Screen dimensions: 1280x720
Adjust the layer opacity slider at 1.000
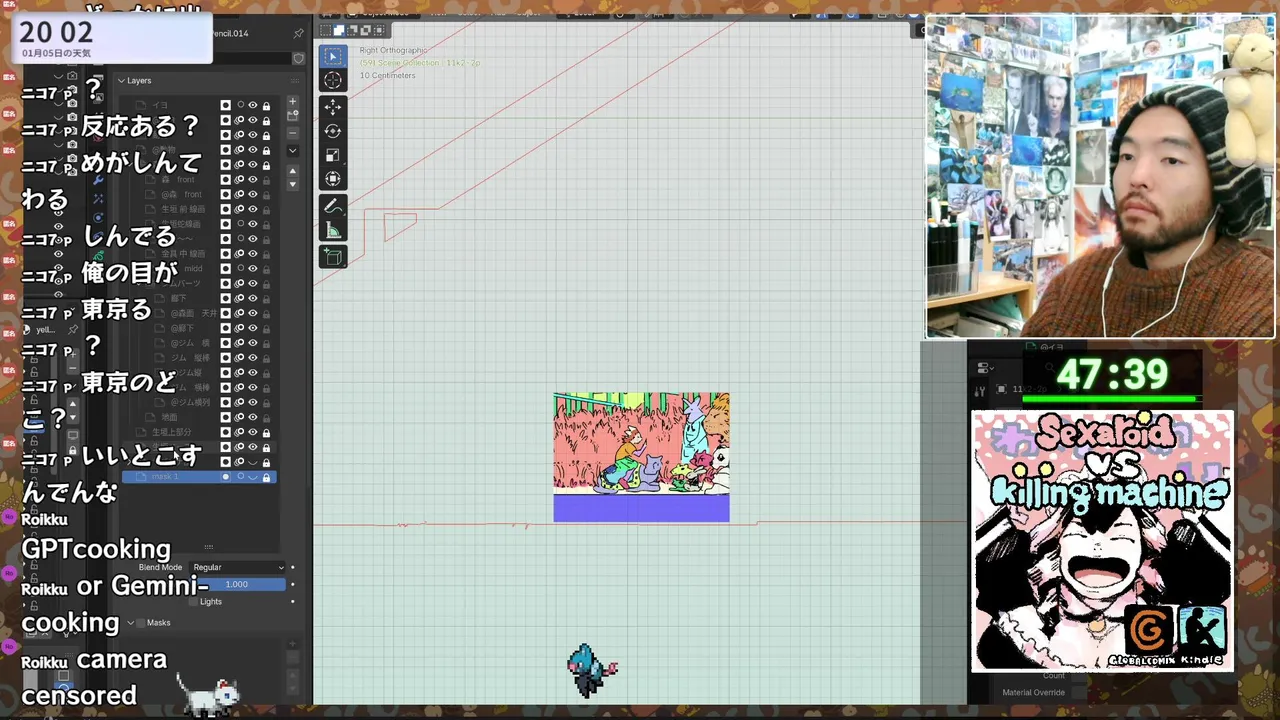[238, 584]
